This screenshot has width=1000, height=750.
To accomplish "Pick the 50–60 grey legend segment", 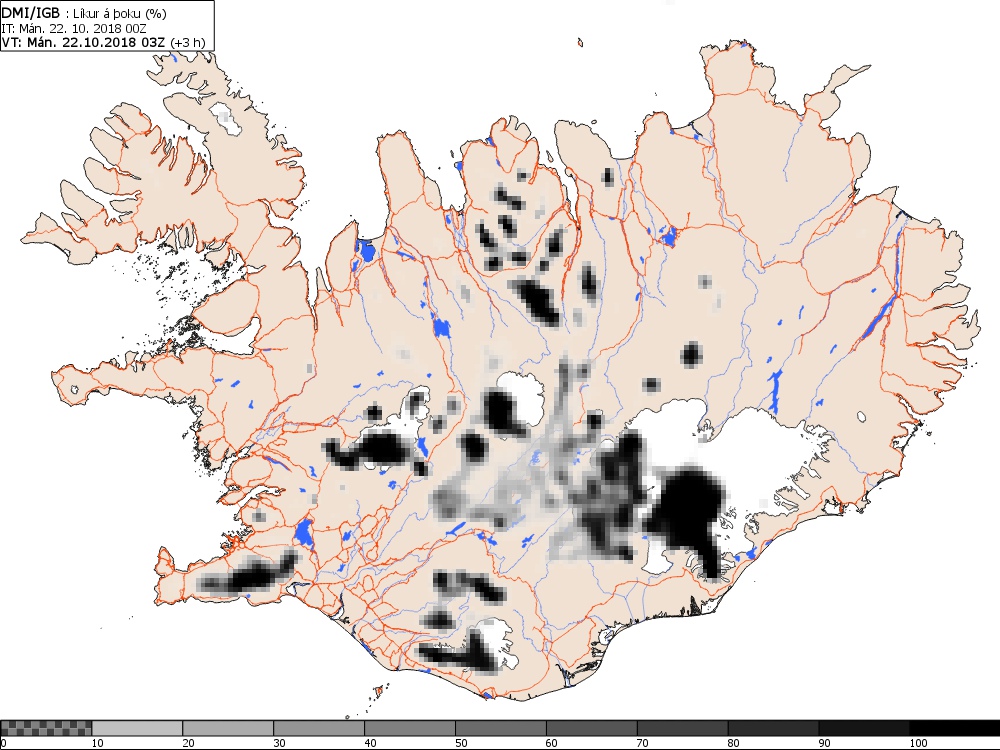I will click(501, 728).
